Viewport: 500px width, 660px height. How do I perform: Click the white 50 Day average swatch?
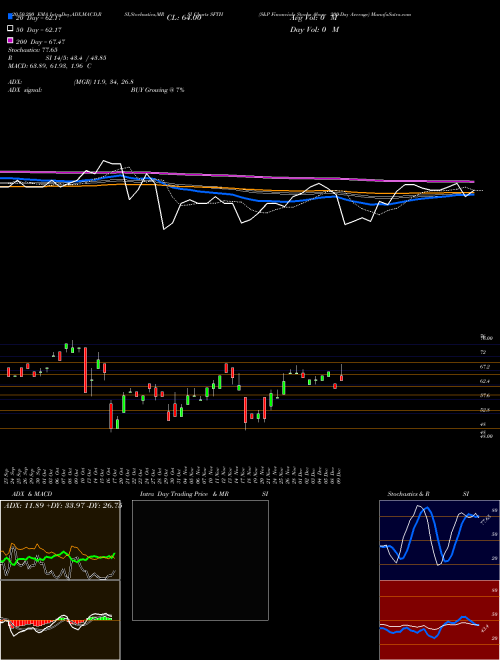10,29
